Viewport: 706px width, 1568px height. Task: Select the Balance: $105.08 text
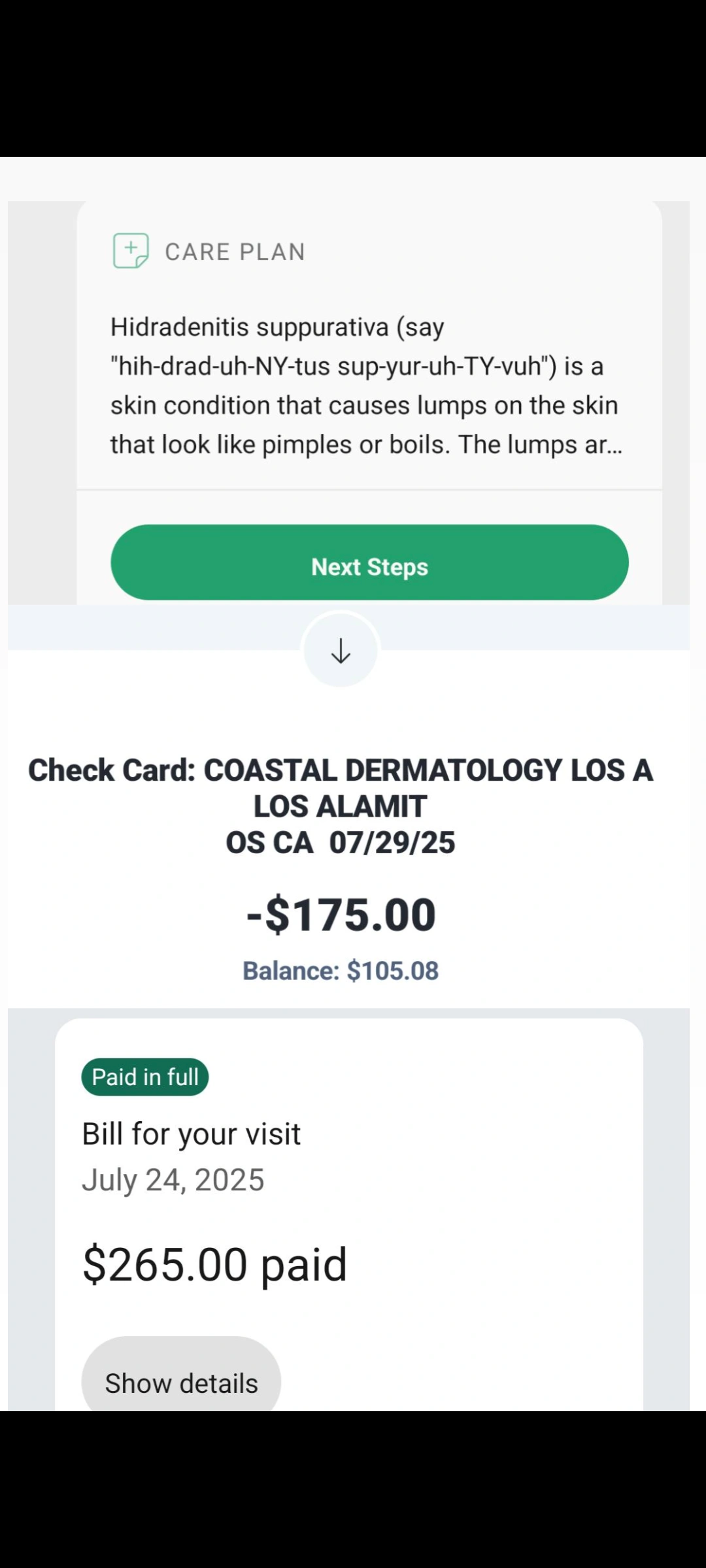pos(341,971)
